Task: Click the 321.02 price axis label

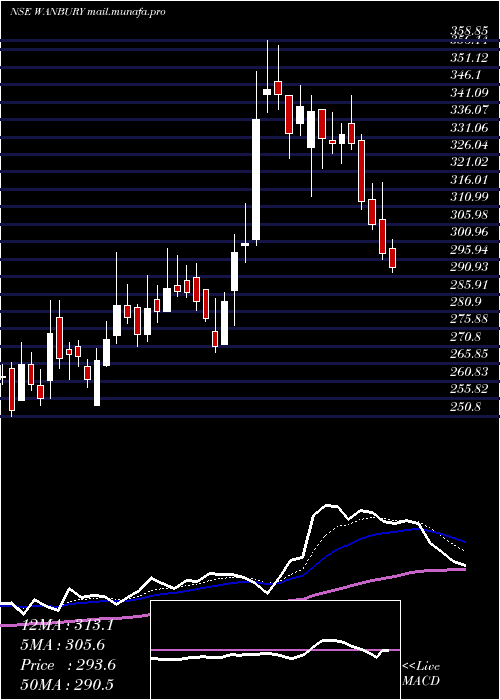Action: (468, 162)
